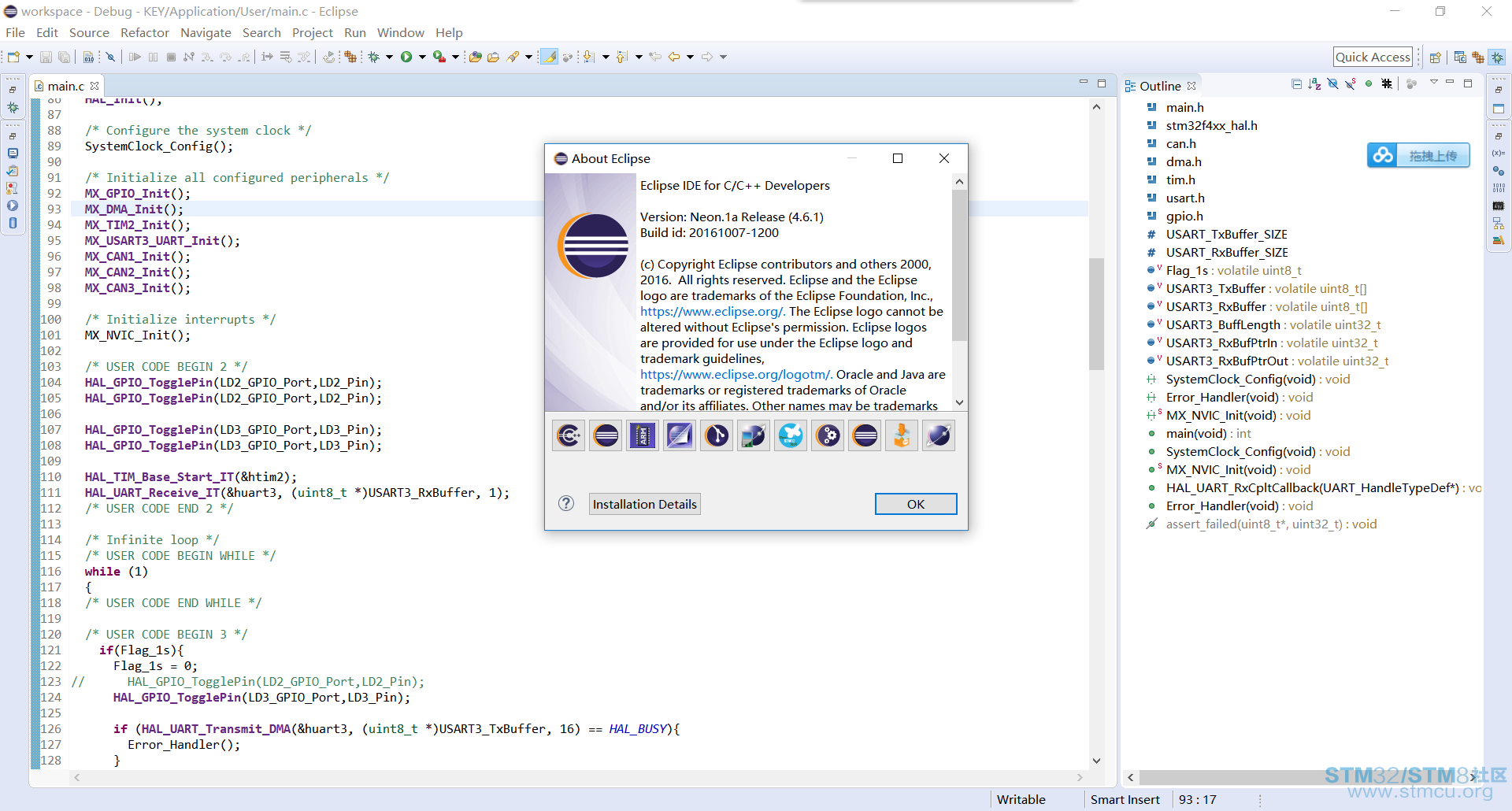Collapse all items in the Outline view
The height and width of the screenshot is (811, 1512).
[x=1296, y=84]
